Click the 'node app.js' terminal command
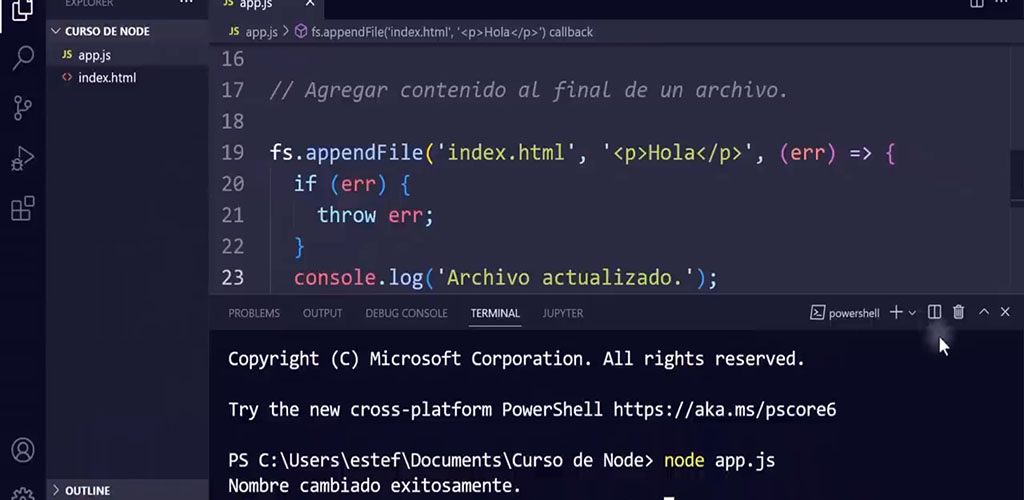 [x=719, y=461]
